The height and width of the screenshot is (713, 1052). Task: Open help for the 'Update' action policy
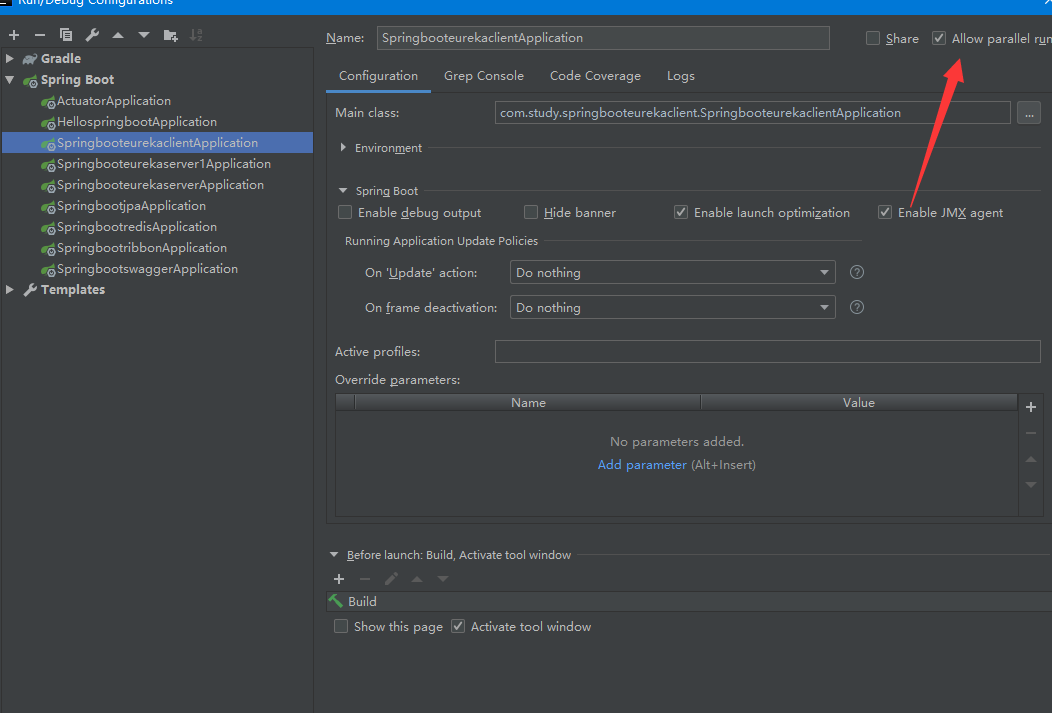point(857,272)
